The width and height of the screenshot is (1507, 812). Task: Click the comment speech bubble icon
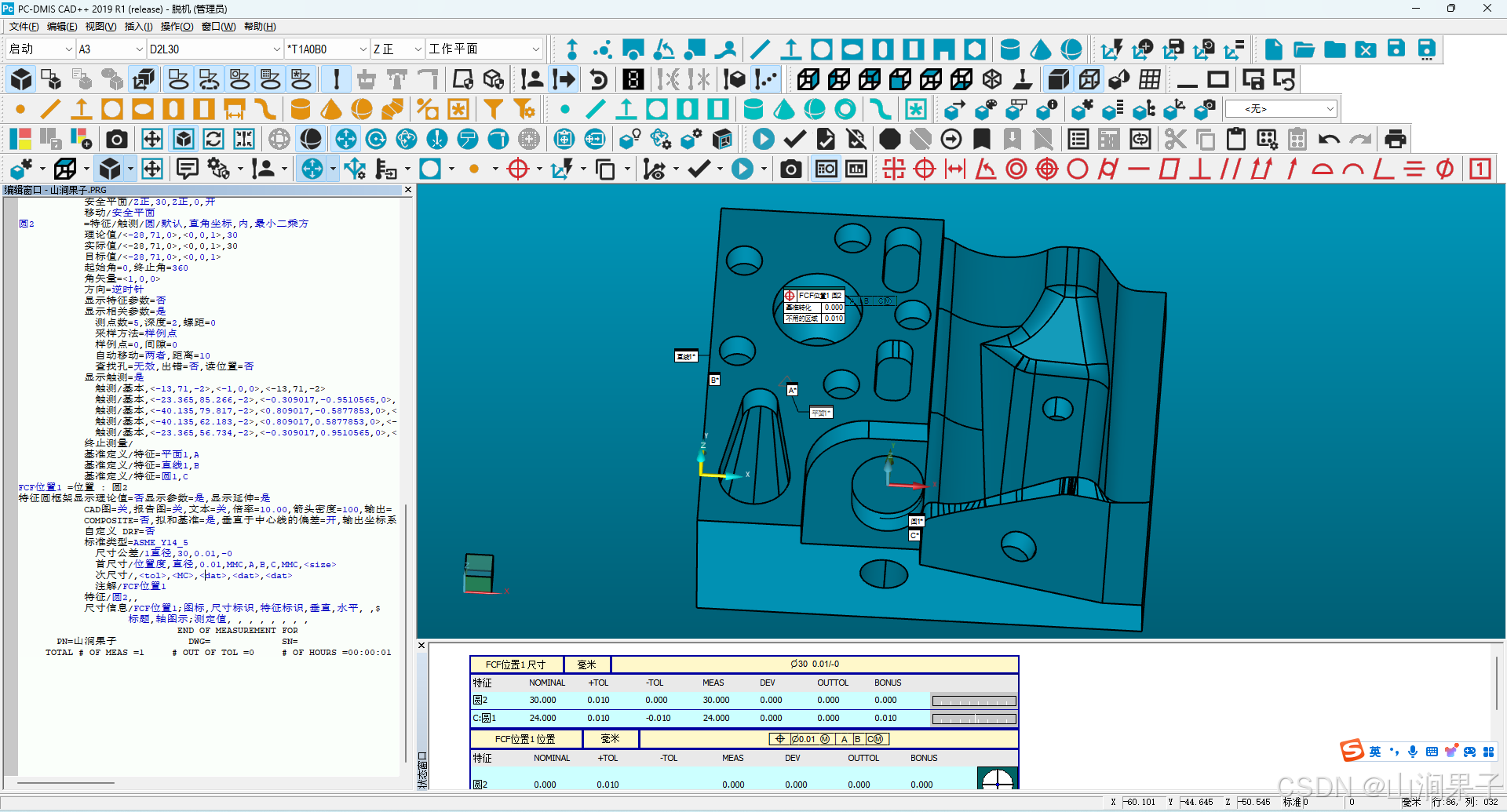pyautogui.click(x=187, y=169)
